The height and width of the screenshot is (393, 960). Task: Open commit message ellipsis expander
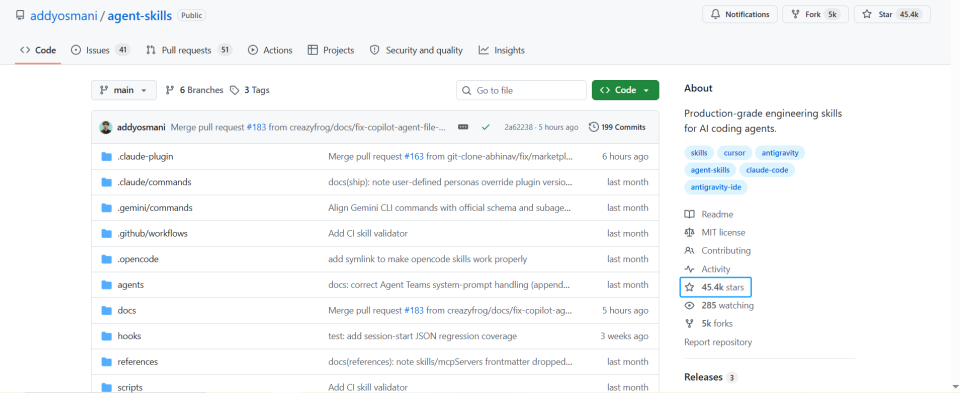point(463,127)
